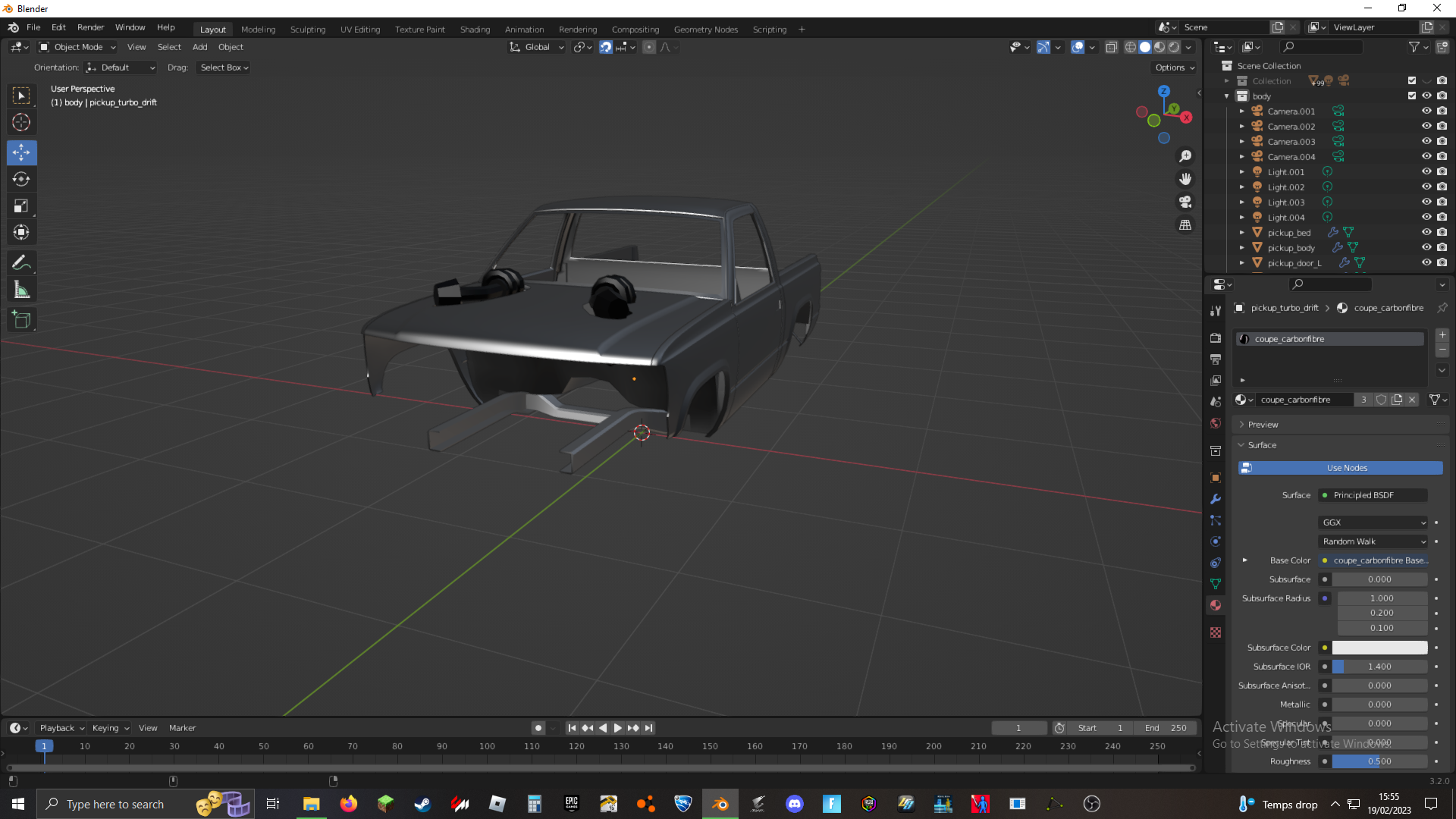The width and height of the screenshot is (1456, 819).
Task: Open Firefox from the taskbar
Action: point(348,804)
